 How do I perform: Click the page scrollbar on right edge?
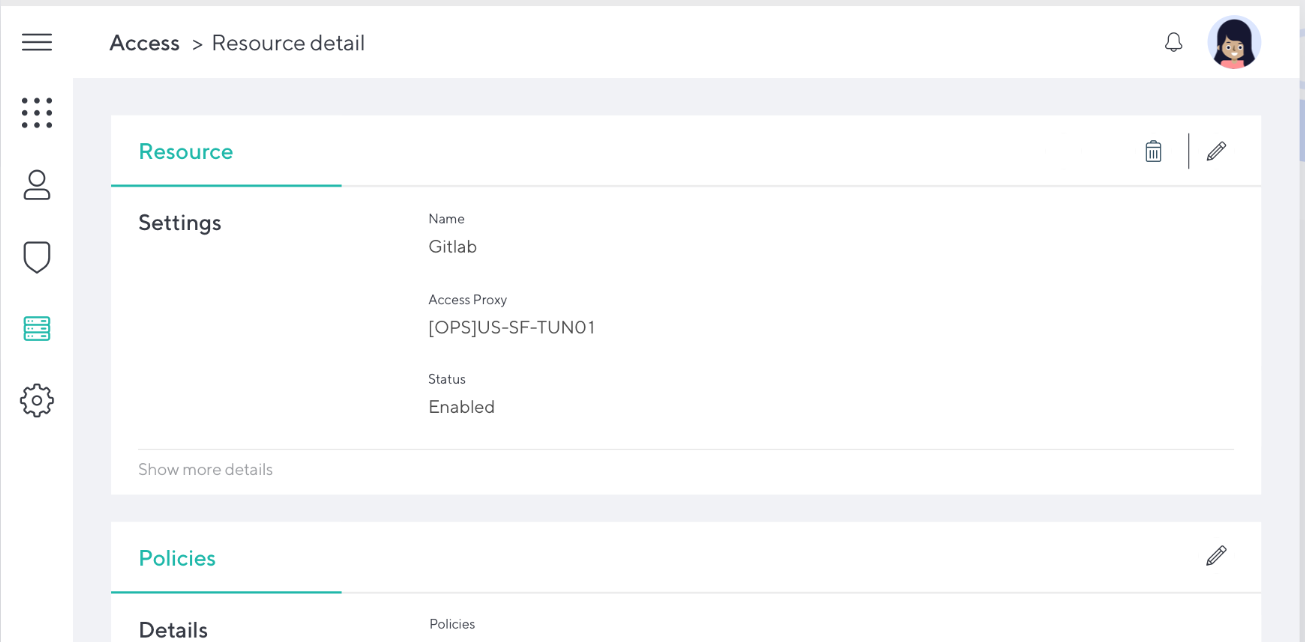tap(1301, 130)
